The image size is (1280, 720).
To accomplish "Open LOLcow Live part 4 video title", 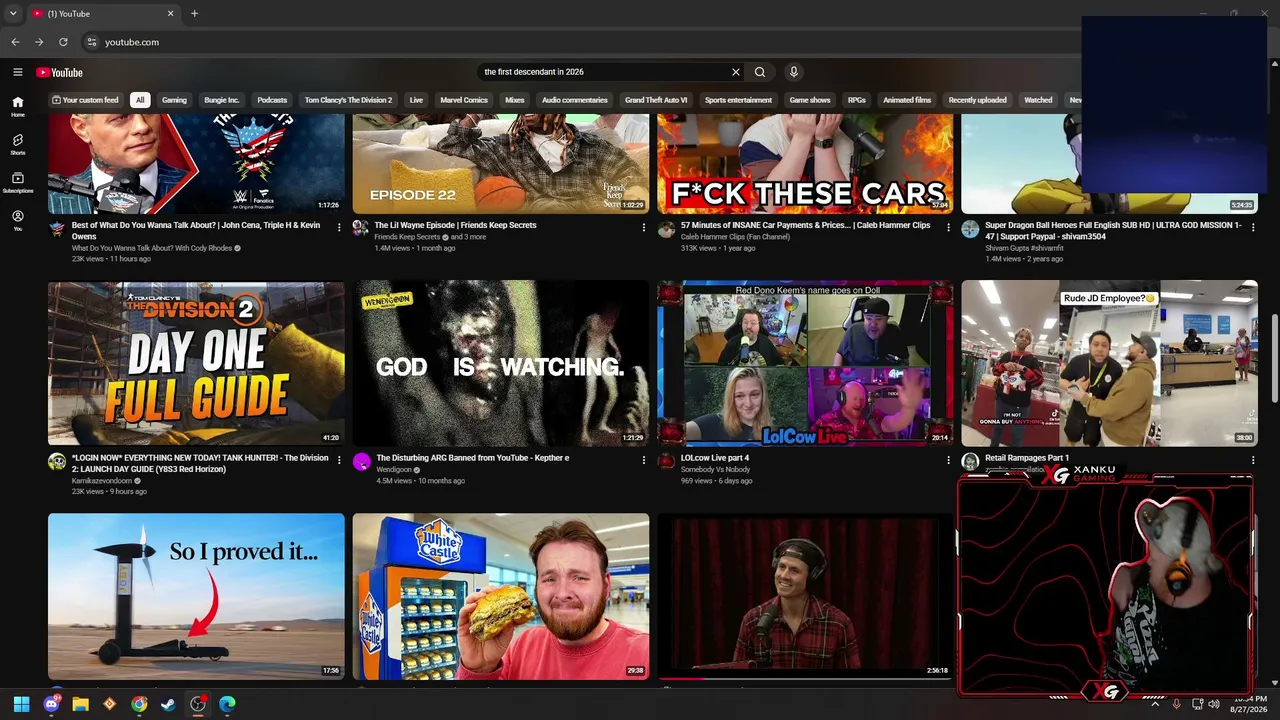I will pos(715,458).
